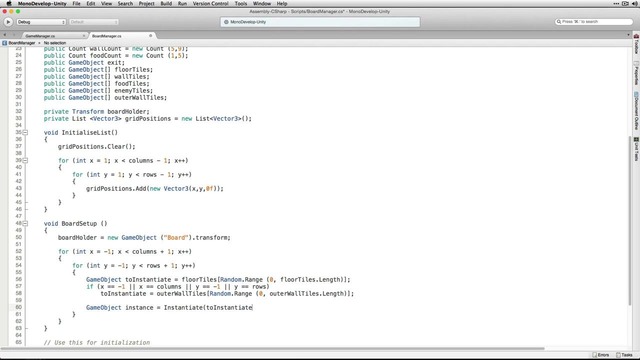Click the 'if (x == -1 || x == columns' line
Viewport: 640px width, 360px height.
tap(178, 287)
